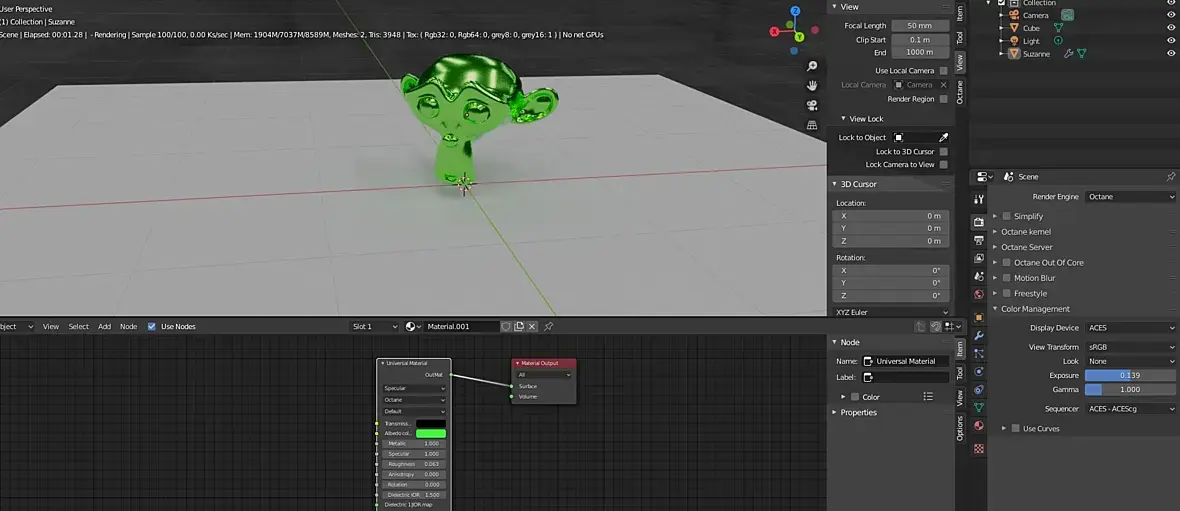This screenshot has width=1180, height=511.
Task: Expand the Octane kernel panel
Action: (1026, 232)
